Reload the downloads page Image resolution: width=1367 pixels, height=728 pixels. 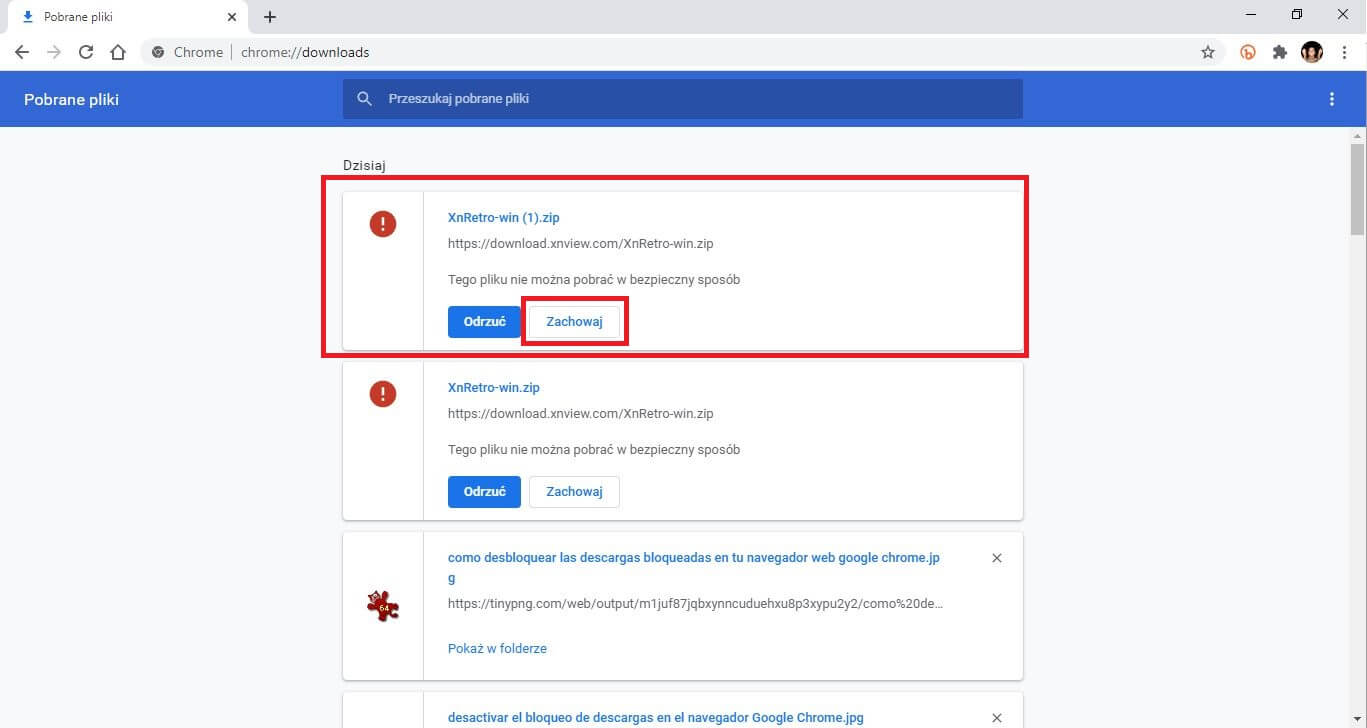coord(86,52)
